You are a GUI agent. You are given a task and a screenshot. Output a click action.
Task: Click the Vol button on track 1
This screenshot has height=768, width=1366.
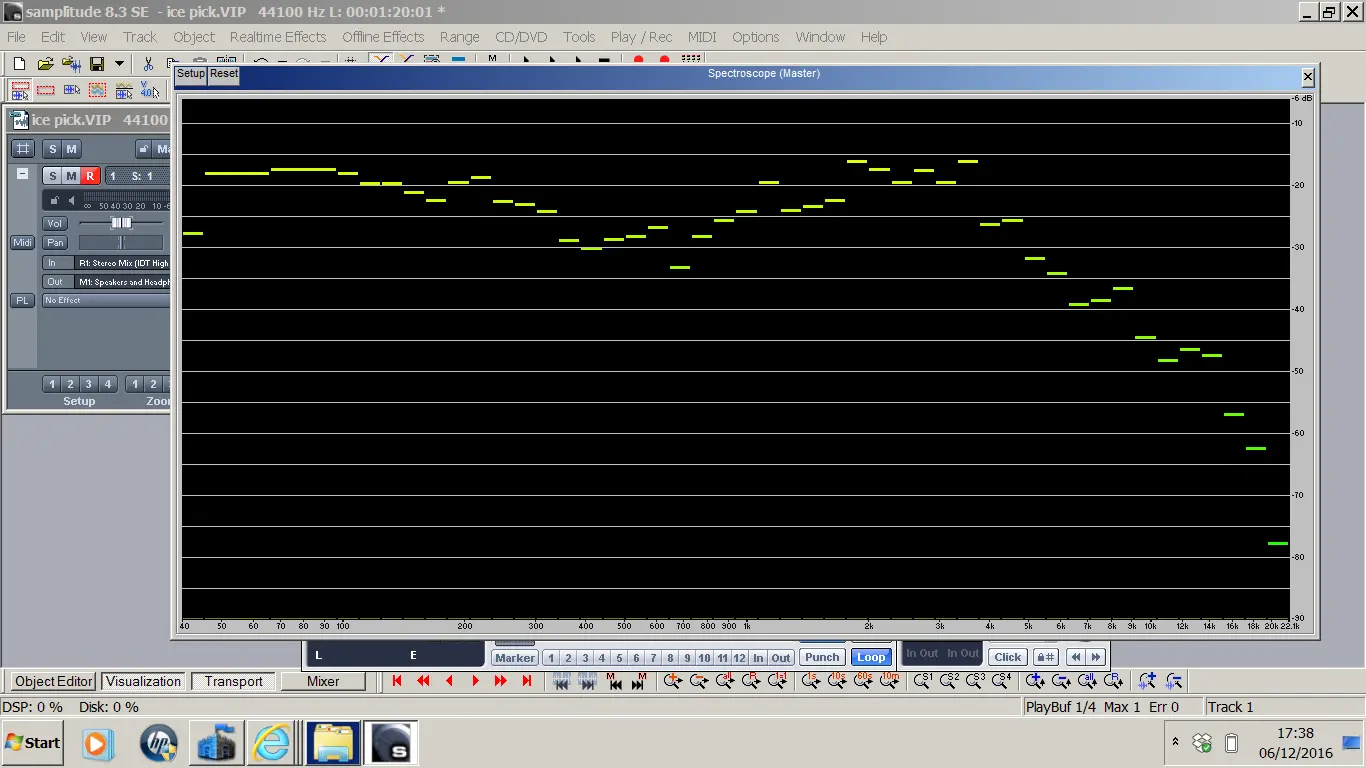click(x=55, y=223)
